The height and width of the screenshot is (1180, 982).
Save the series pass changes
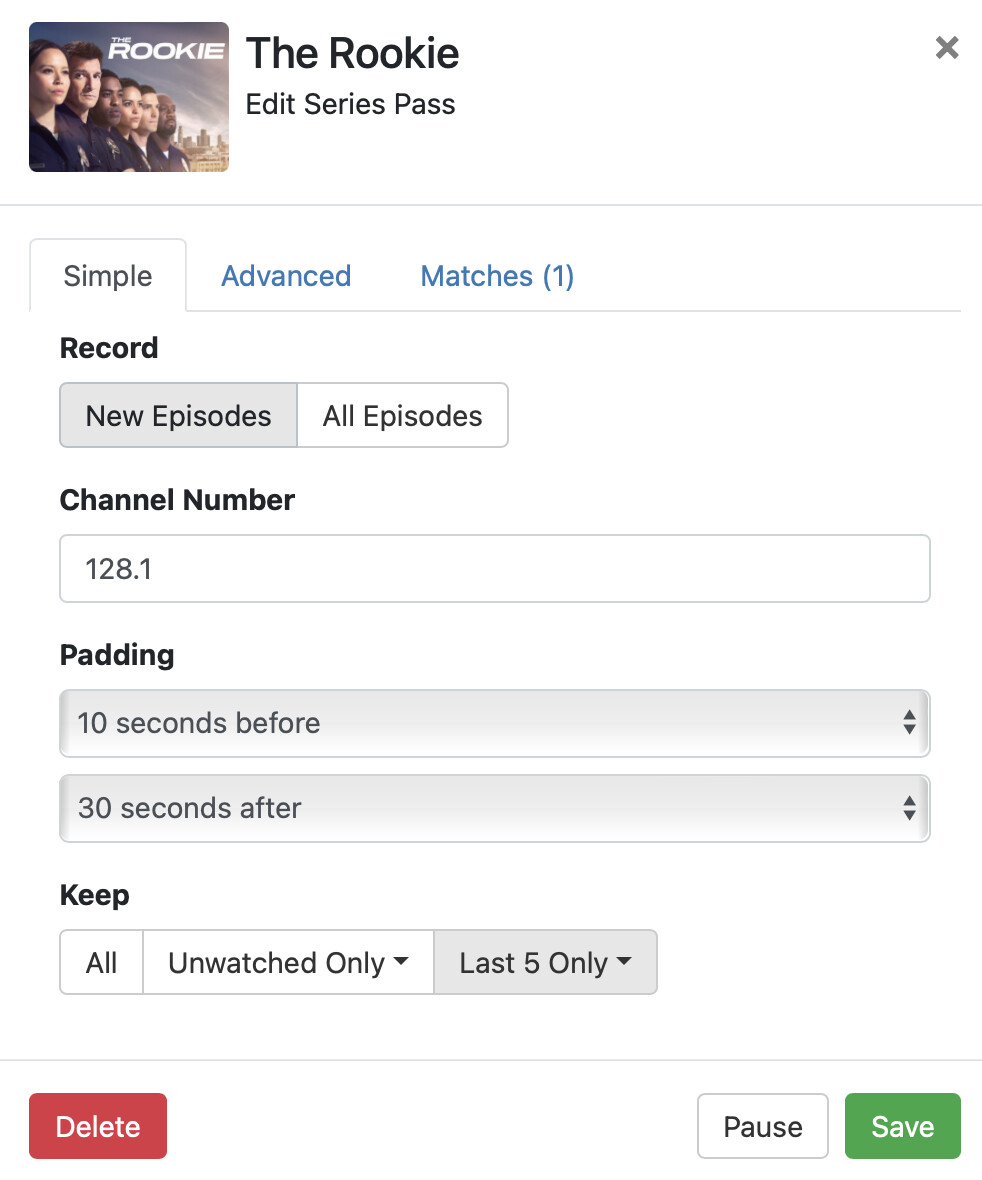902,1127
